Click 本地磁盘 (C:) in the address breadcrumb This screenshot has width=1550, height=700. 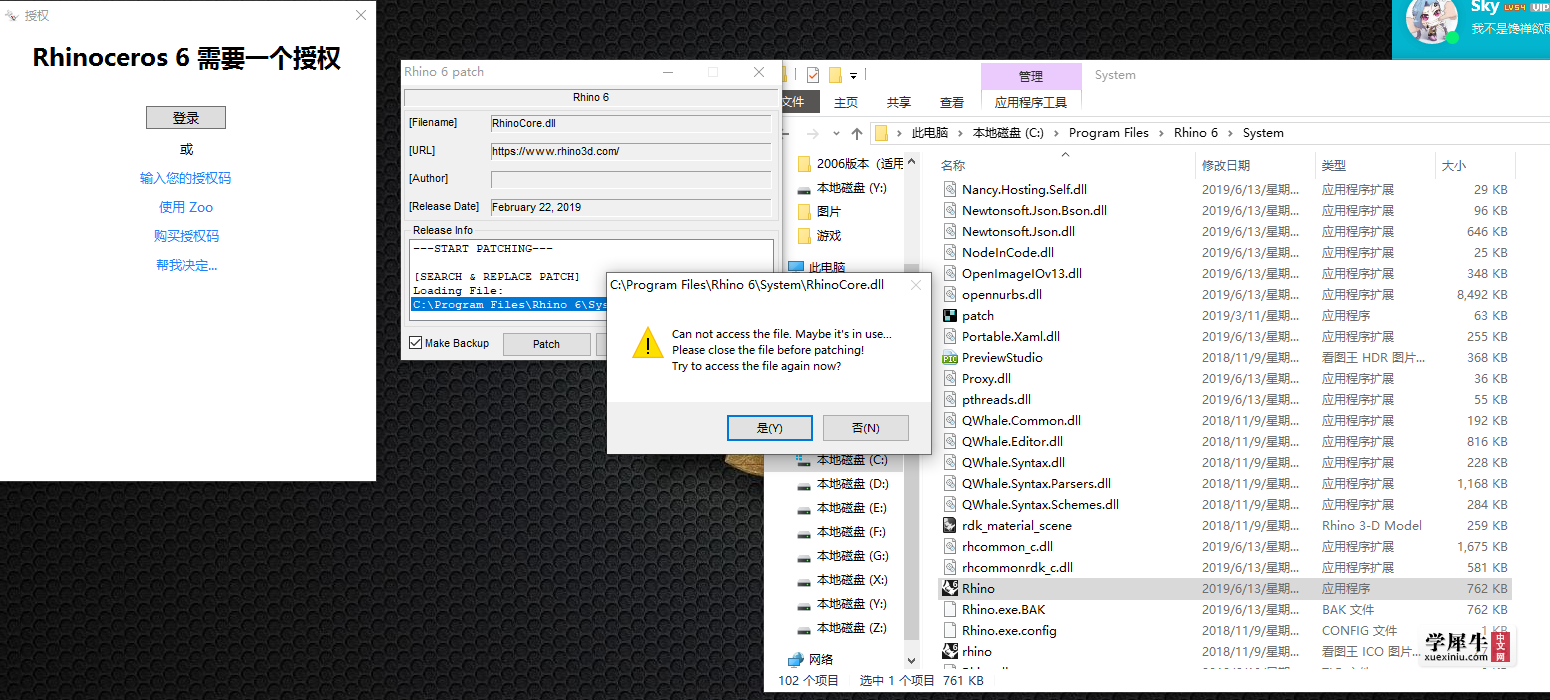click(x=1008, y=133)
